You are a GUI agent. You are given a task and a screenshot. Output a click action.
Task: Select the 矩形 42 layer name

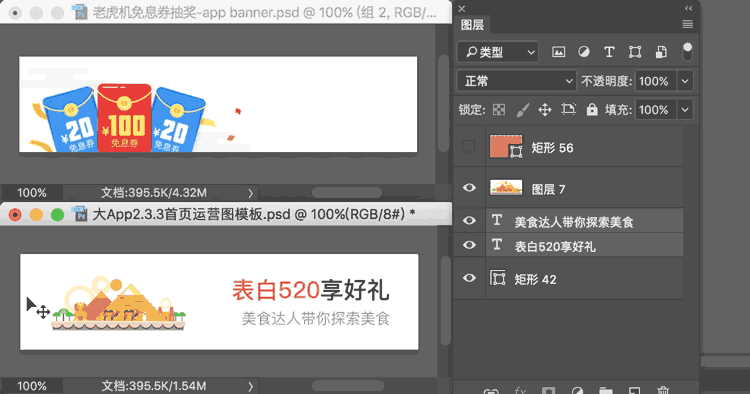535,279
